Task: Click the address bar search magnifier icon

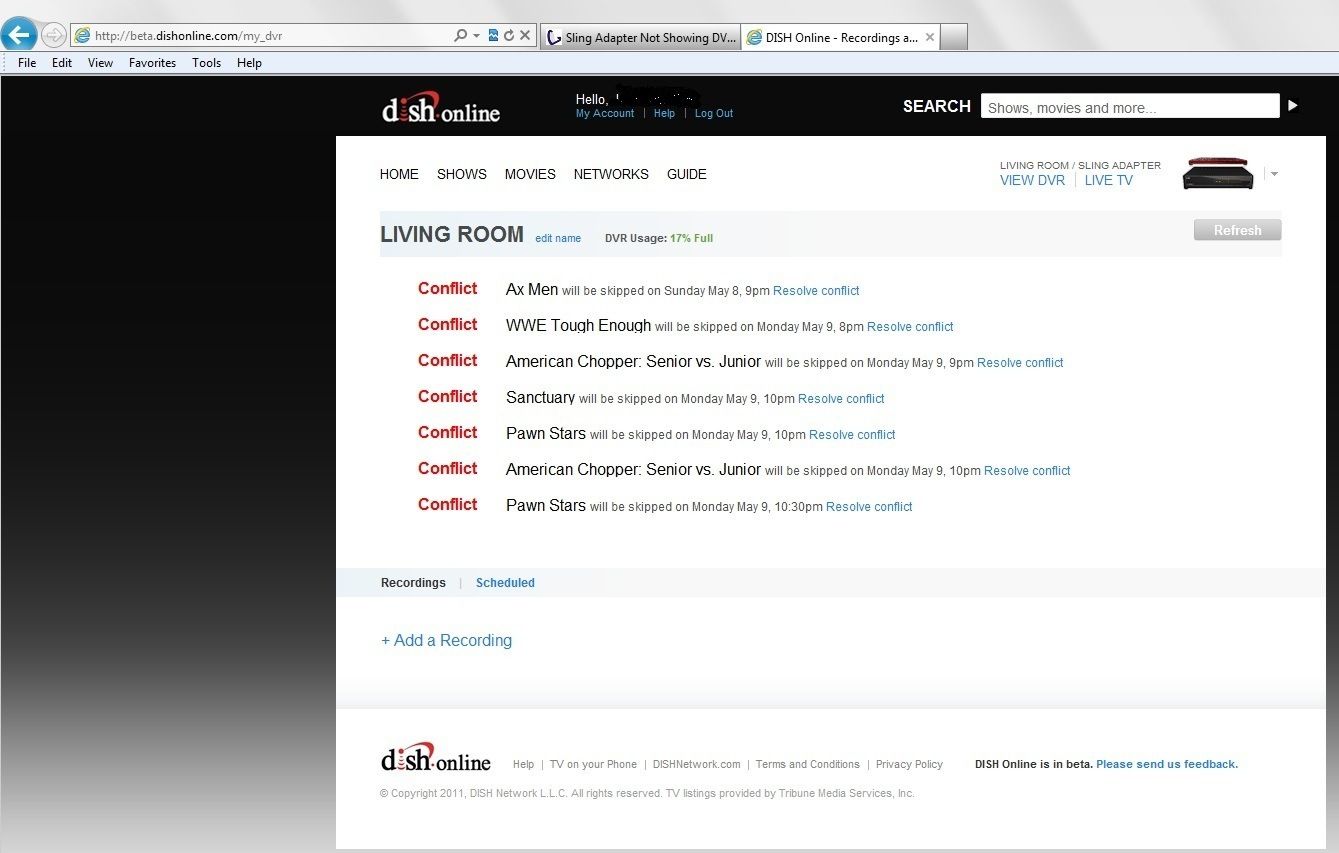Action: (460, 36)
